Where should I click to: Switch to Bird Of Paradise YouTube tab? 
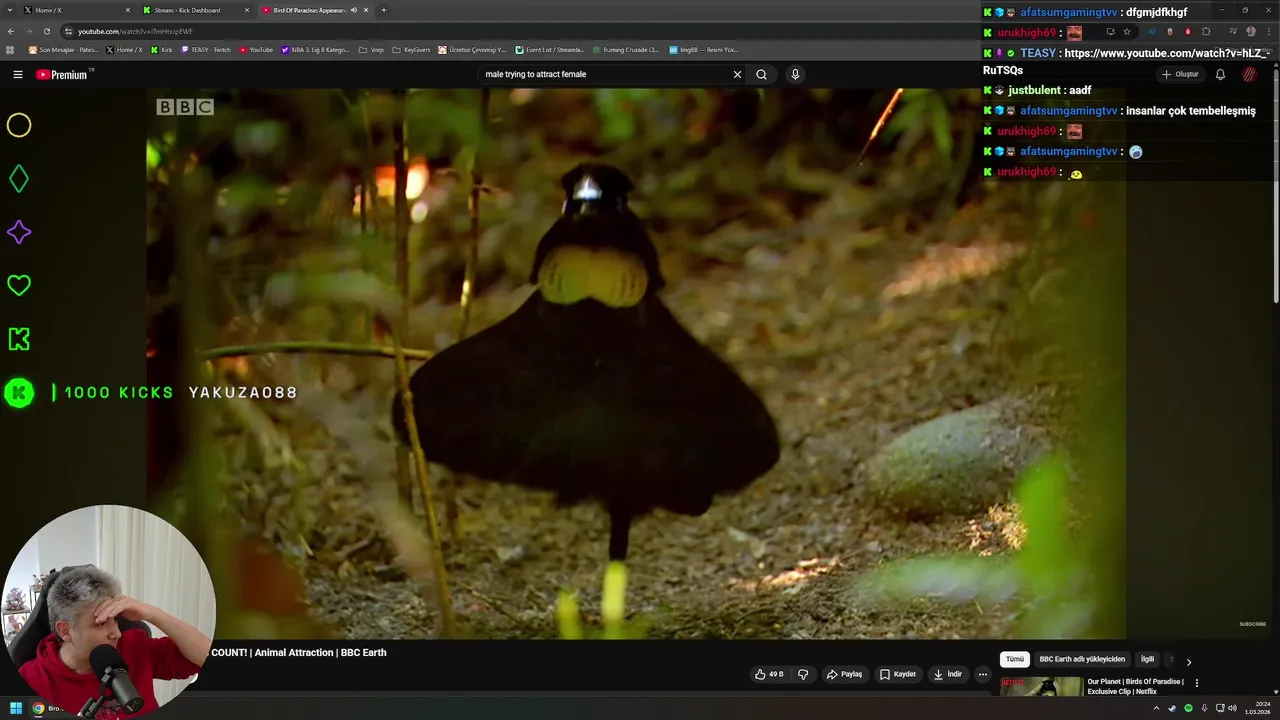(315, 10)
